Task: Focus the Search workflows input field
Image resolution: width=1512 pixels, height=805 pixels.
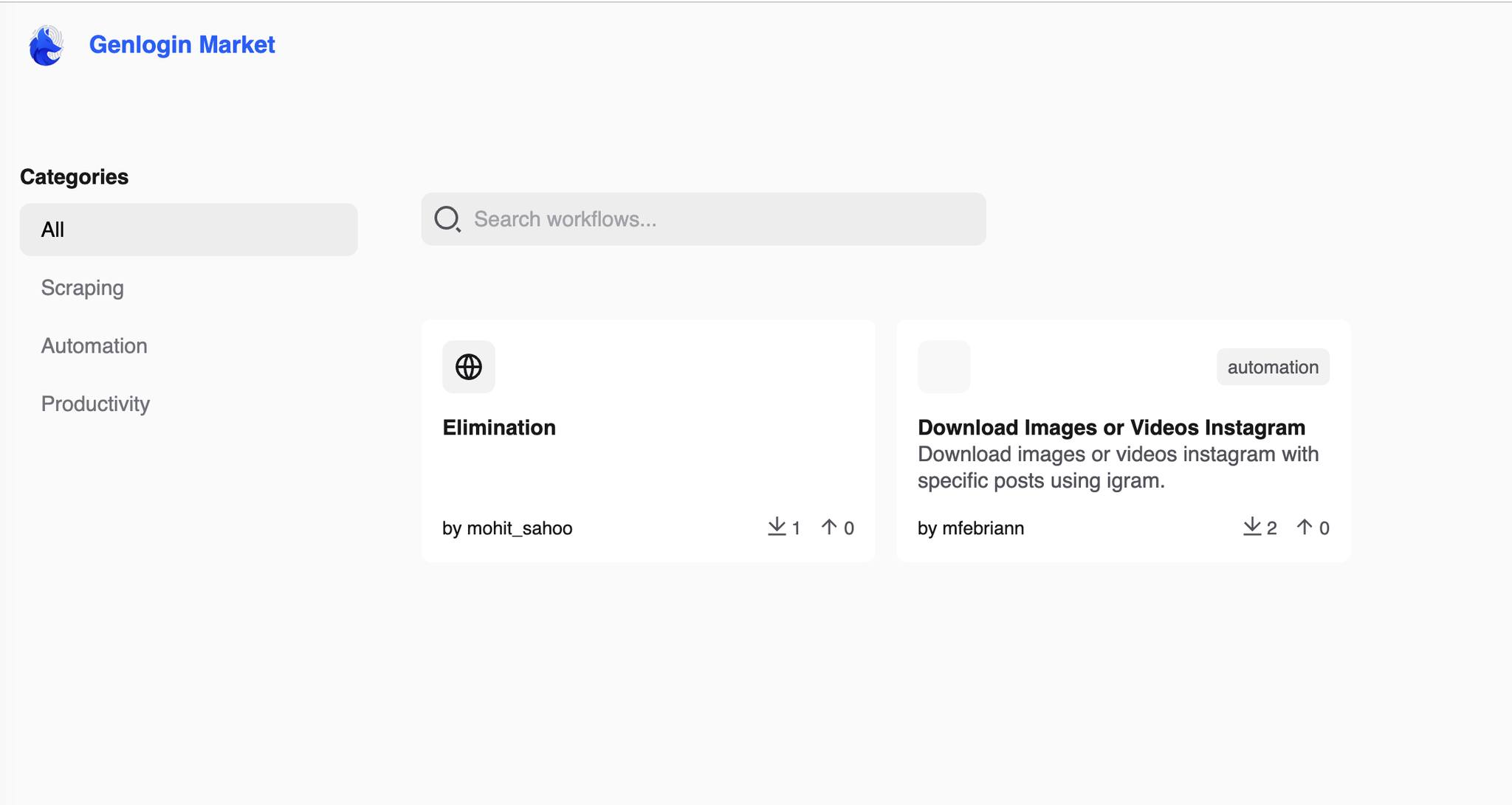Action: tap(704, 219)
